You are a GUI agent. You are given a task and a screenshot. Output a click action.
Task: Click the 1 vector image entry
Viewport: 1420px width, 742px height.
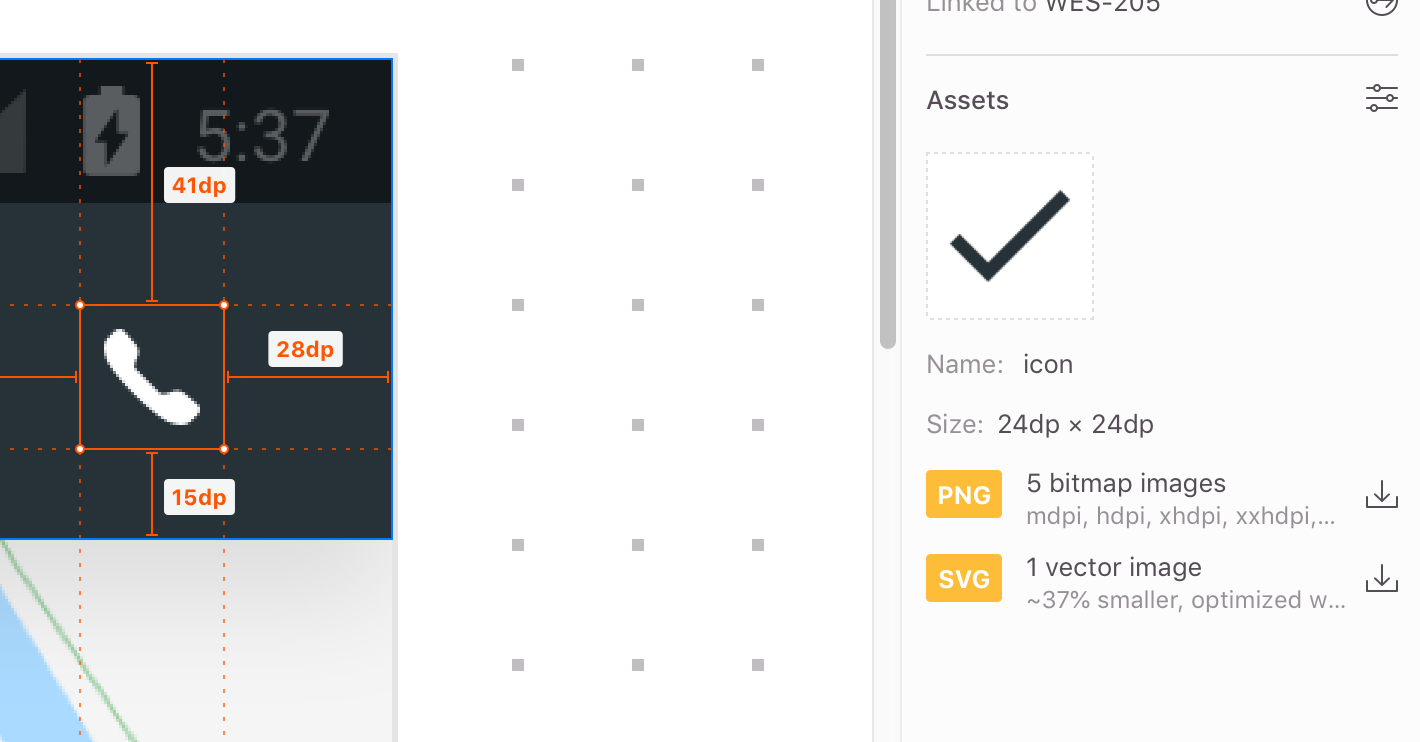click(x=1113, y=567)
